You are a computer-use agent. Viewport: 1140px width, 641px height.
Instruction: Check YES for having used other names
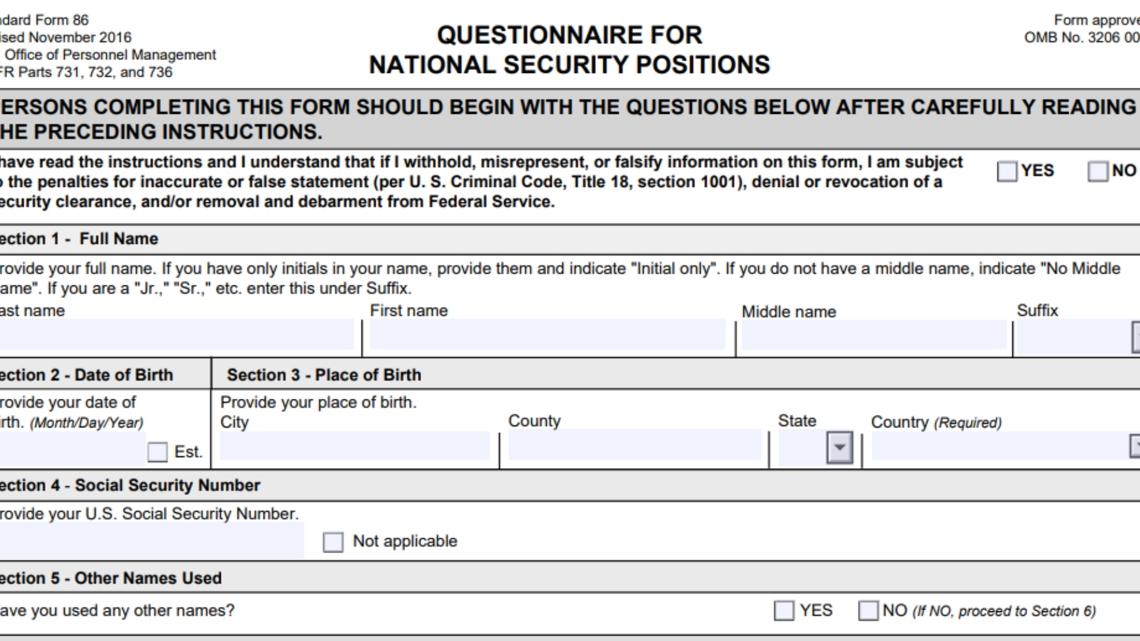pyautogui.click(x=785, y=611)
